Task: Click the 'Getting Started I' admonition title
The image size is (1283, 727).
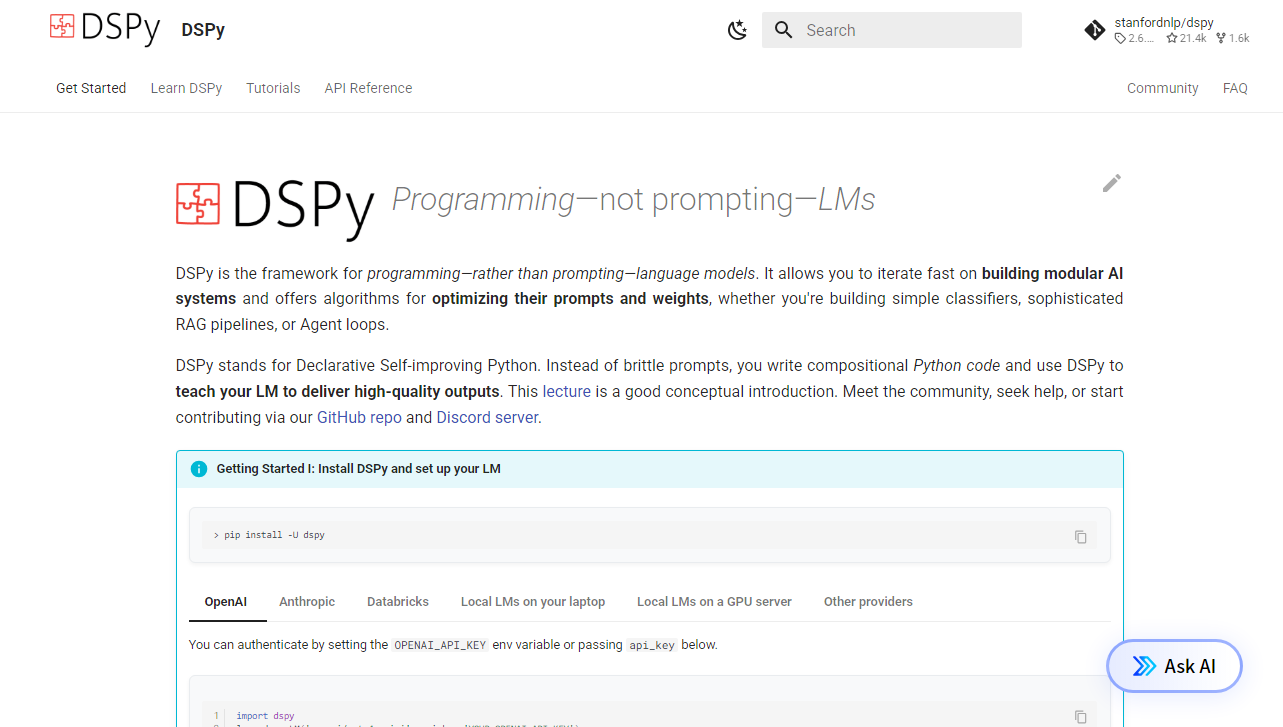Action: click(358, 469)
